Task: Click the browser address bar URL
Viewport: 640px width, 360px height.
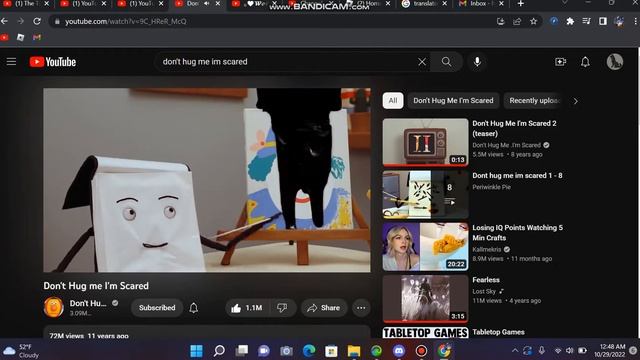Action: click(x=125, y=21)
